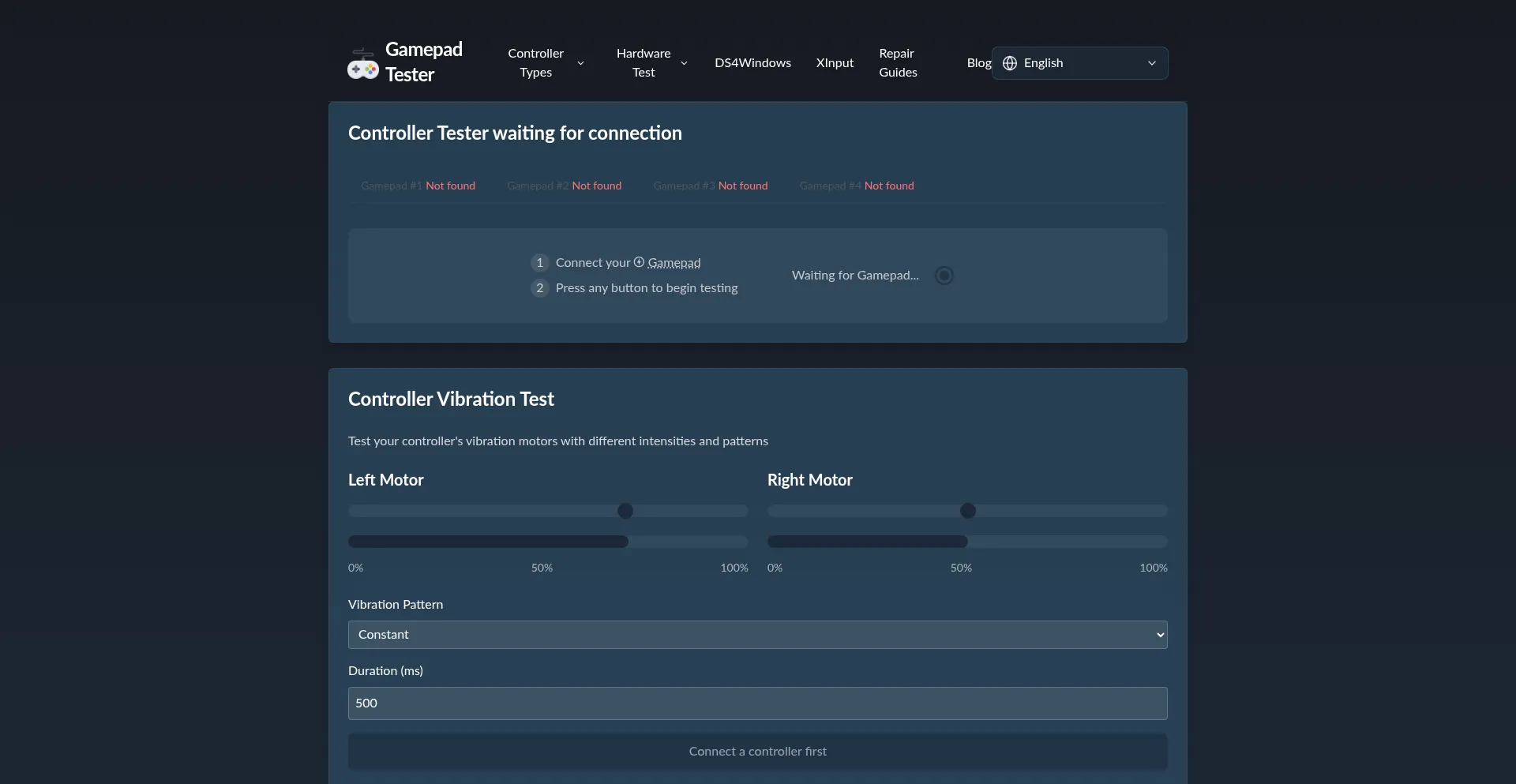Click the waiting status spinner icon
This screenshot has width=1516, height=784.
(944, 276)
